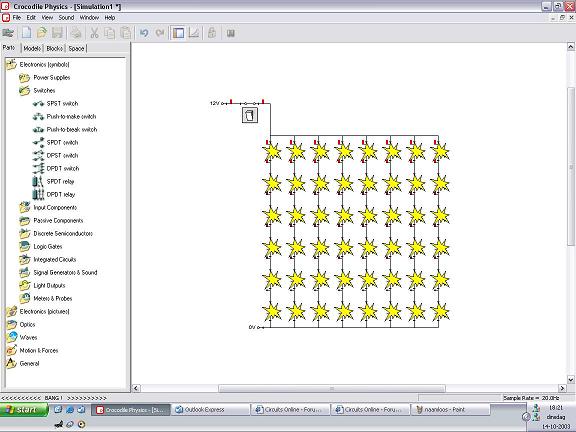Toggle the side panel toolbar icon

tap(178, 33)
